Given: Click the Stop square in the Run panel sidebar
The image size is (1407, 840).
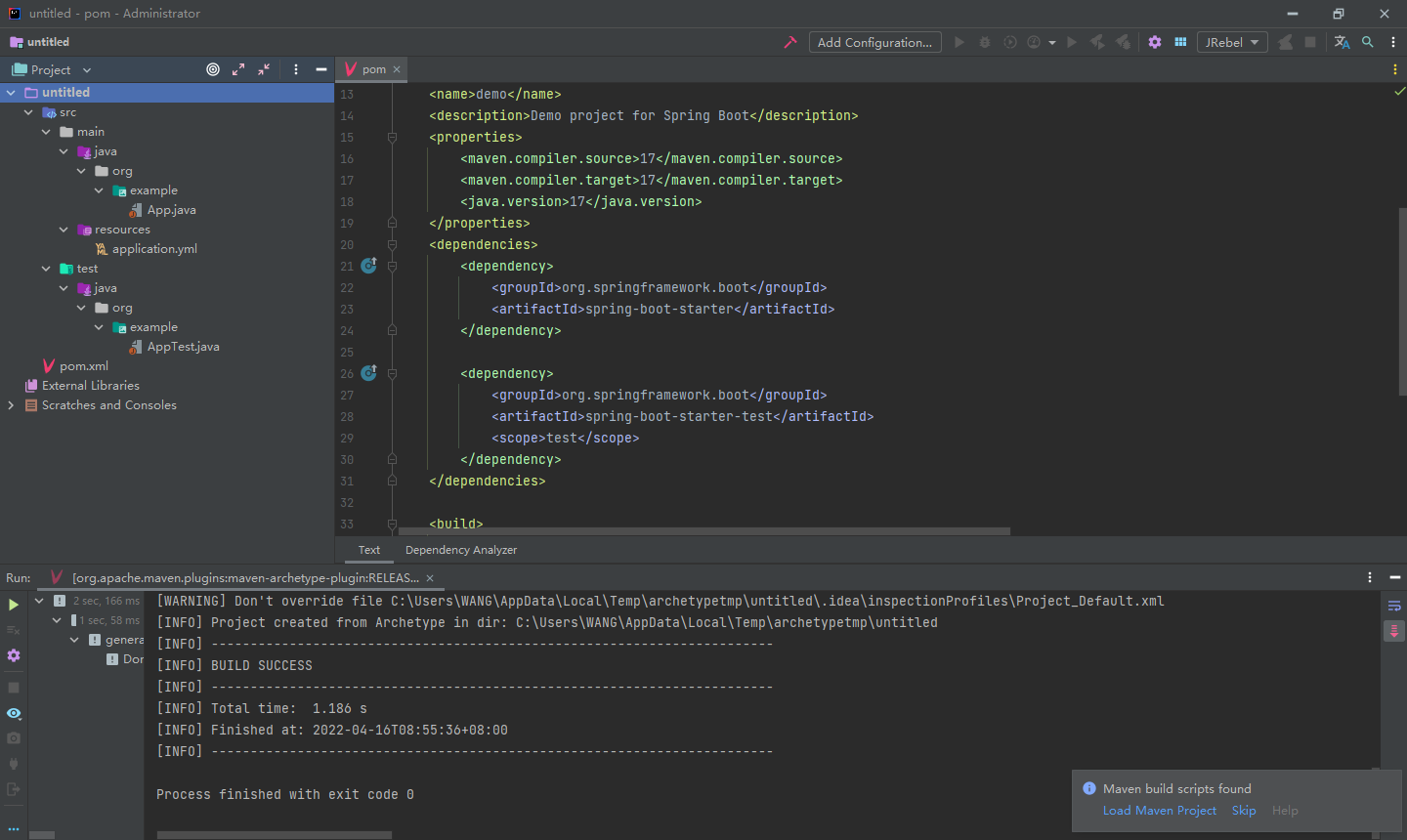Looking at the screenshot, I should click(14, 688).
